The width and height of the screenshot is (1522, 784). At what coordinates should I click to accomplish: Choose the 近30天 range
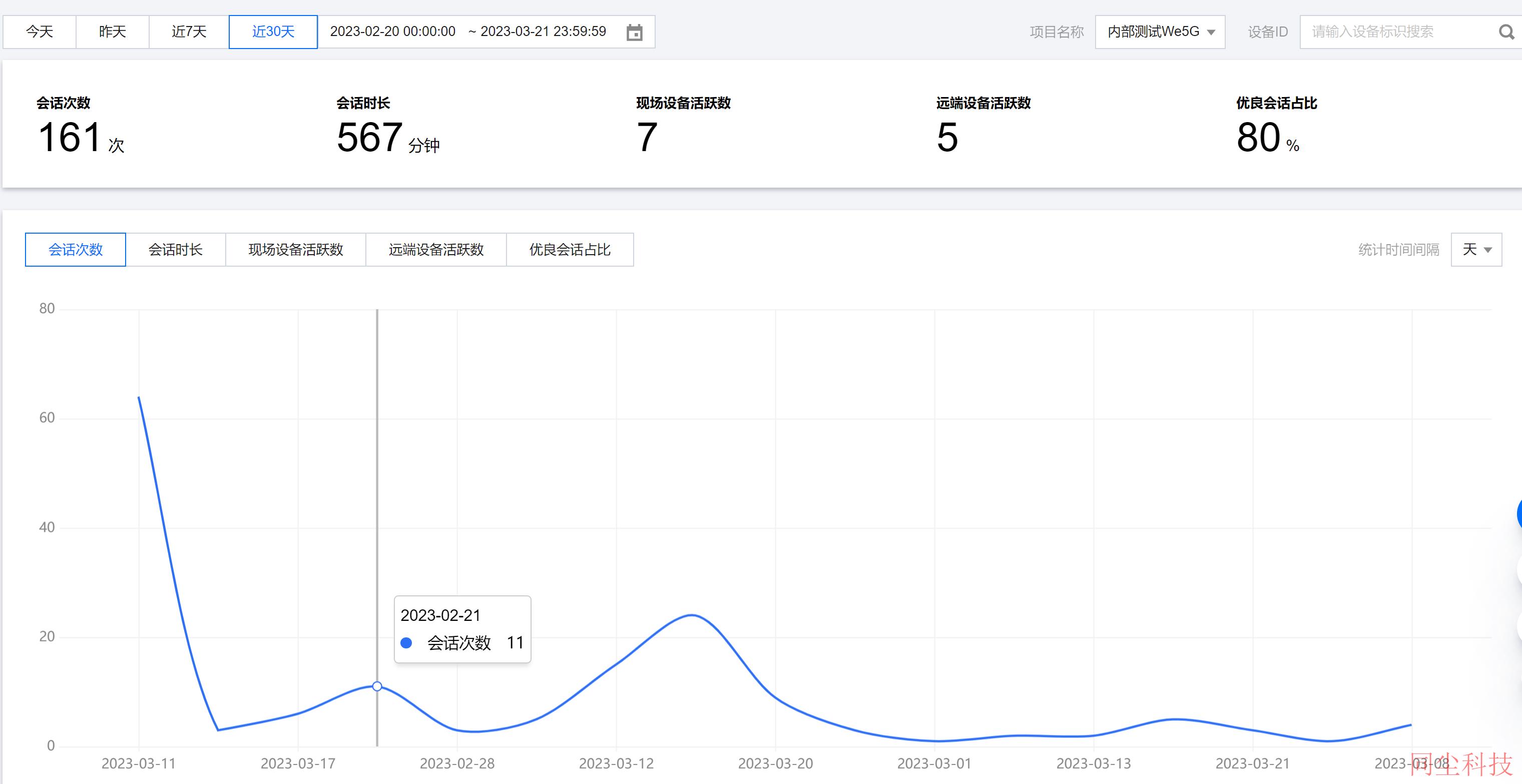273,32
